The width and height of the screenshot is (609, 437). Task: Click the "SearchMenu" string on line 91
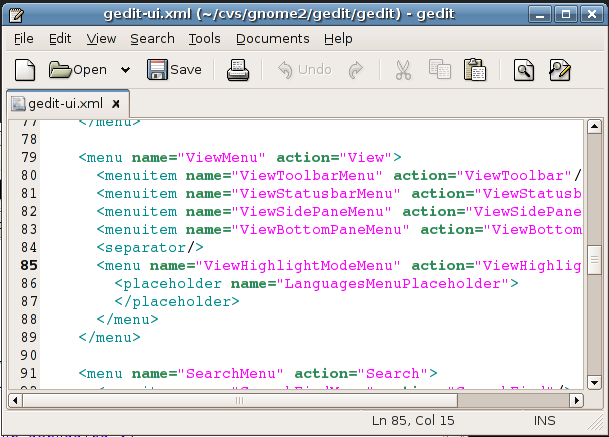point(230,374)
